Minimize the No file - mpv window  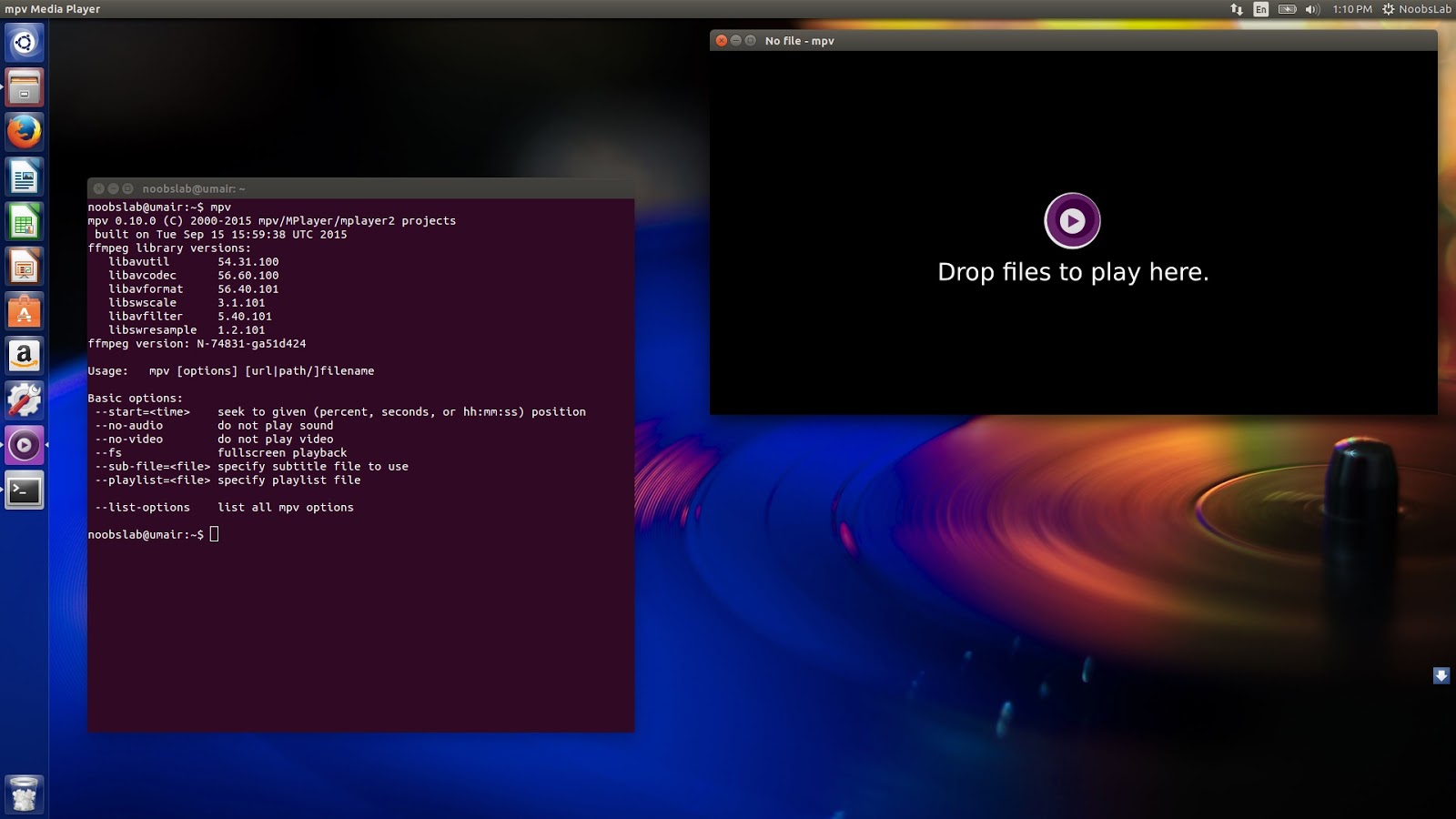tap(736, 41)
